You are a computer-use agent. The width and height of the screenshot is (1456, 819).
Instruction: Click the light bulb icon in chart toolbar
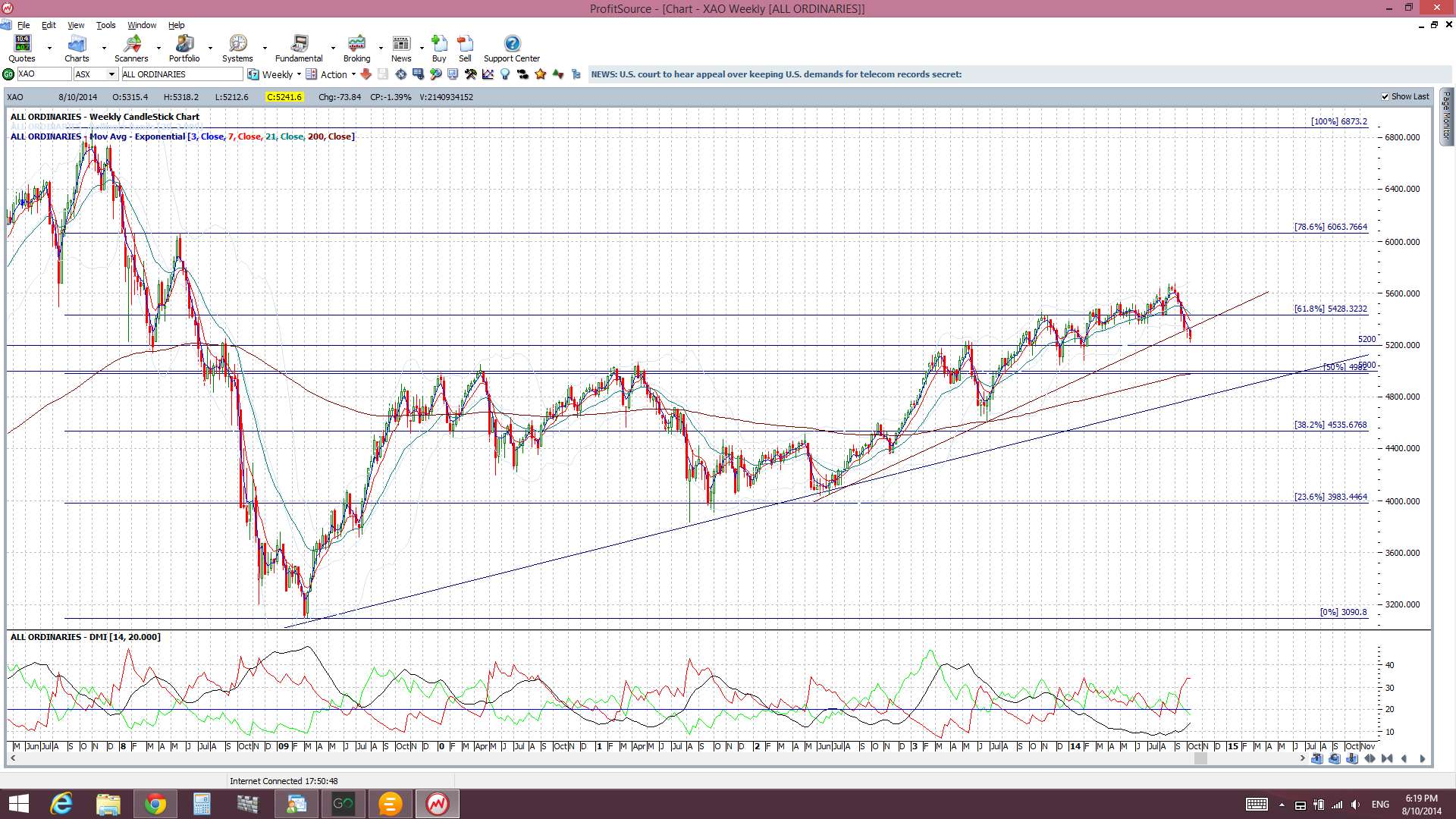pyautogui.click(x=505, y=74)
